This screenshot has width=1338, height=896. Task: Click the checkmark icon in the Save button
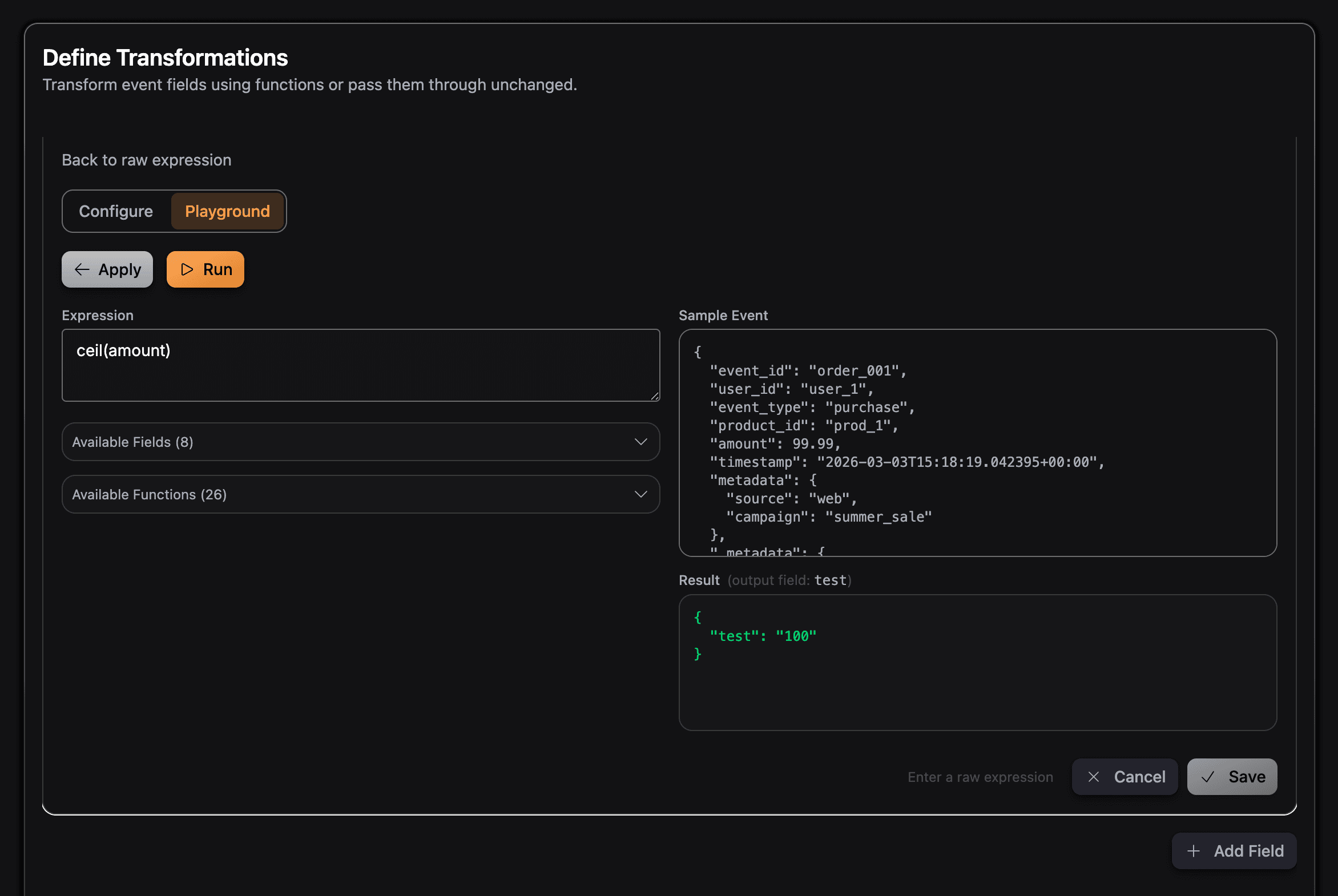(1208, 777)
